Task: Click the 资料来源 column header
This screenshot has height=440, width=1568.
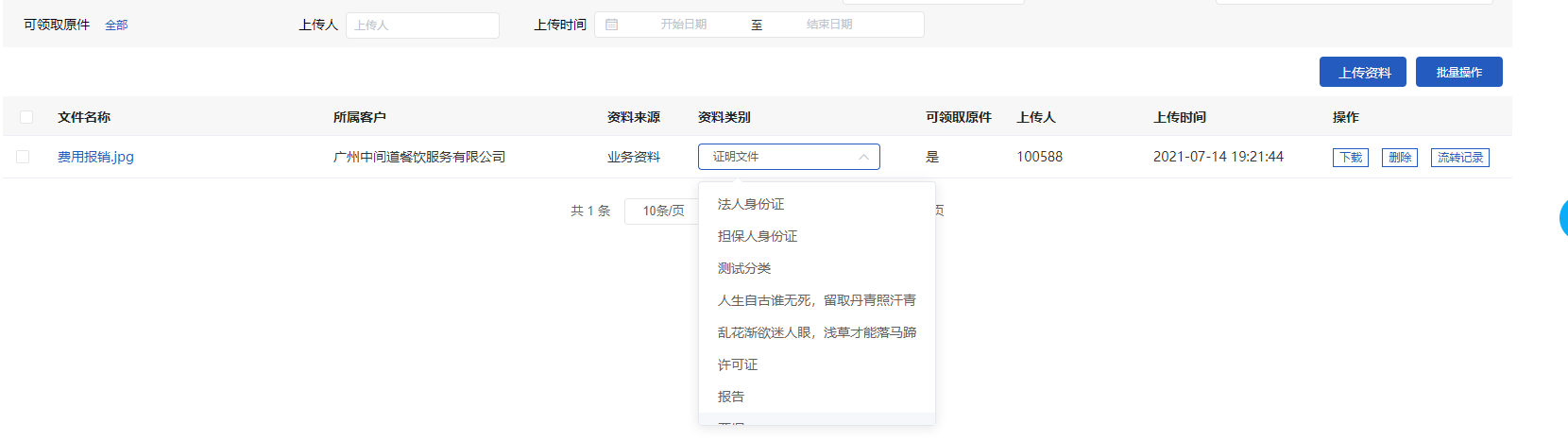Action: click(x=634, y=117)
